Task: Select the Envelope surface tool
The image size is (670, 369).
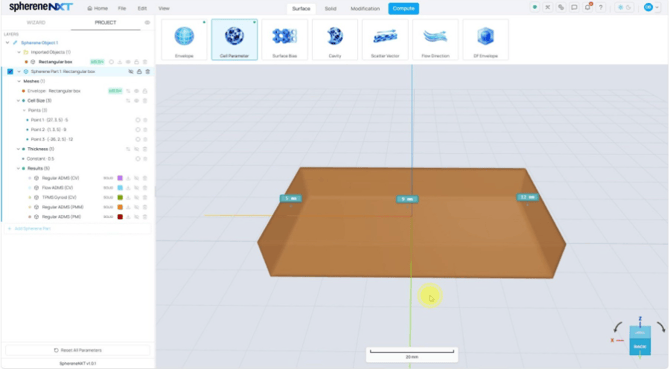Action: coord(184,39)
